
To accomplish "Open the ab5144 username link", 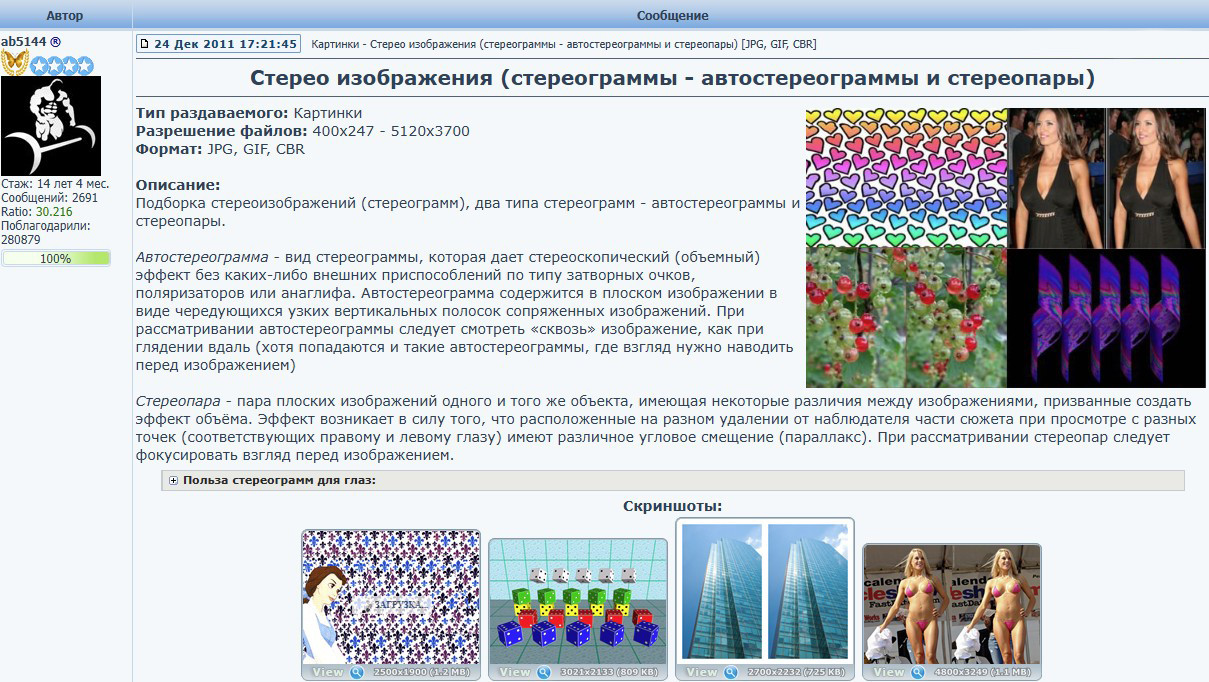I will [x=24, y=42].
